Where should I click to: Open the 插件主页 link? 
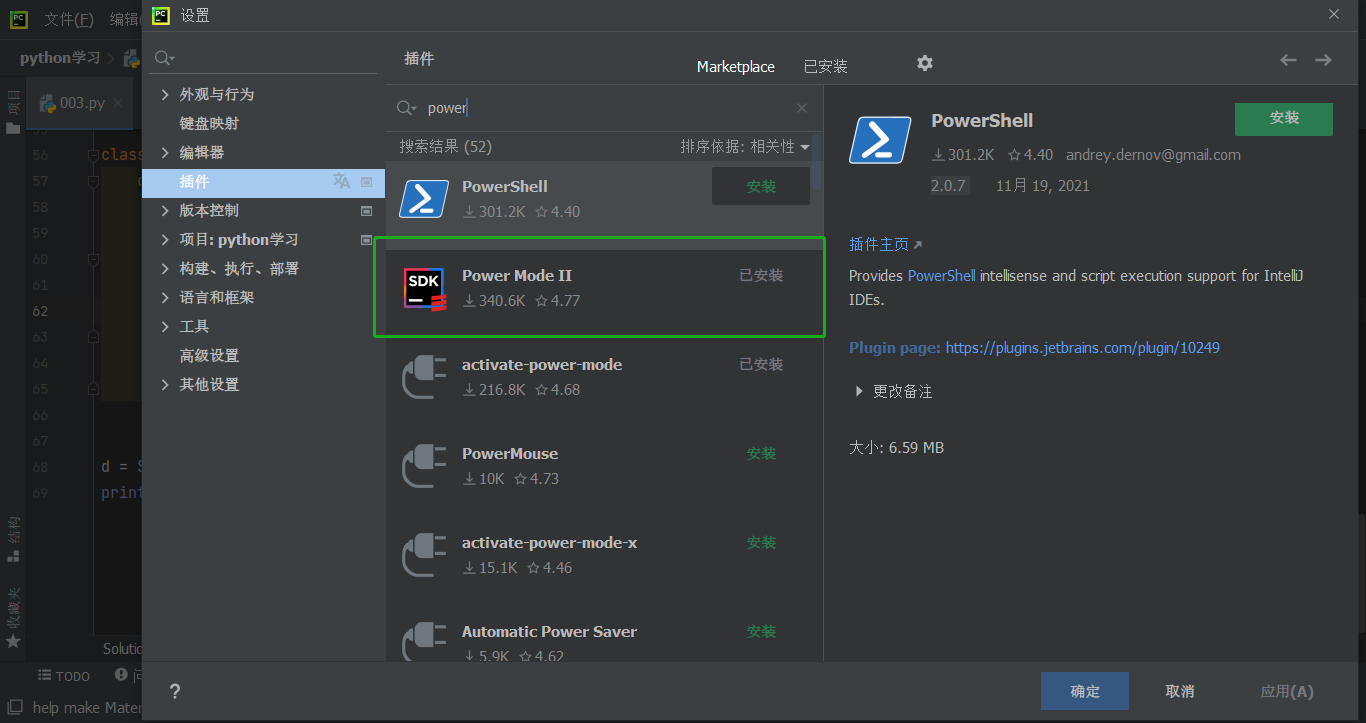885,244
